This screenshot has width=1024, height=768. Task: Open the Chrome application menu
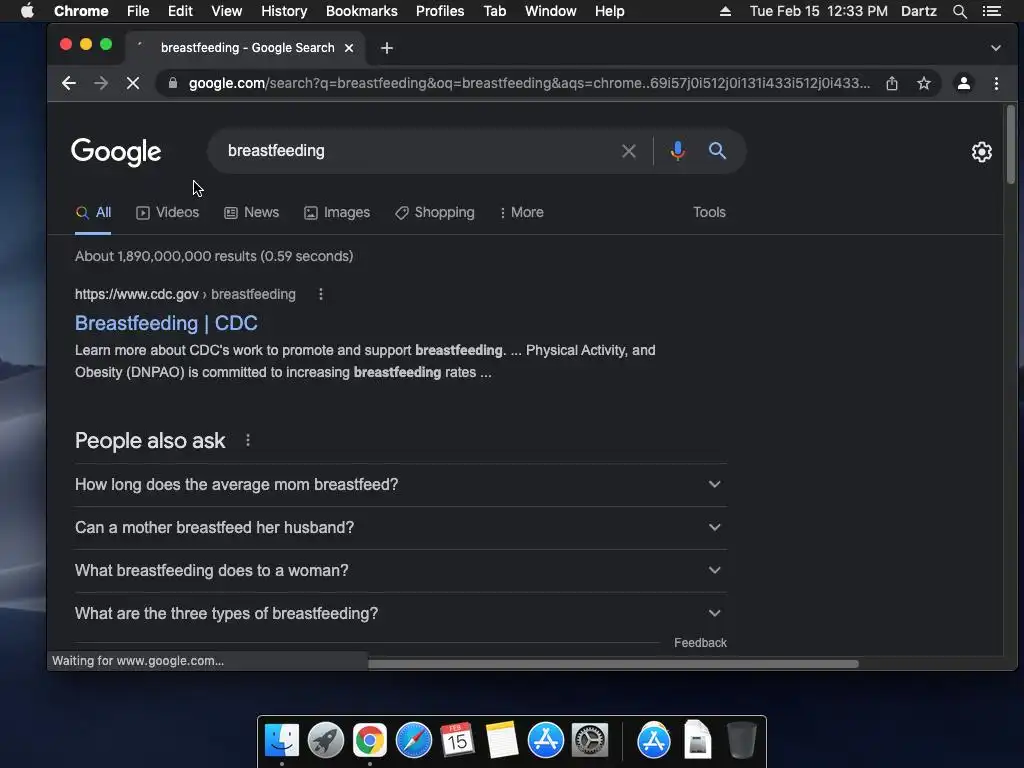81,11
